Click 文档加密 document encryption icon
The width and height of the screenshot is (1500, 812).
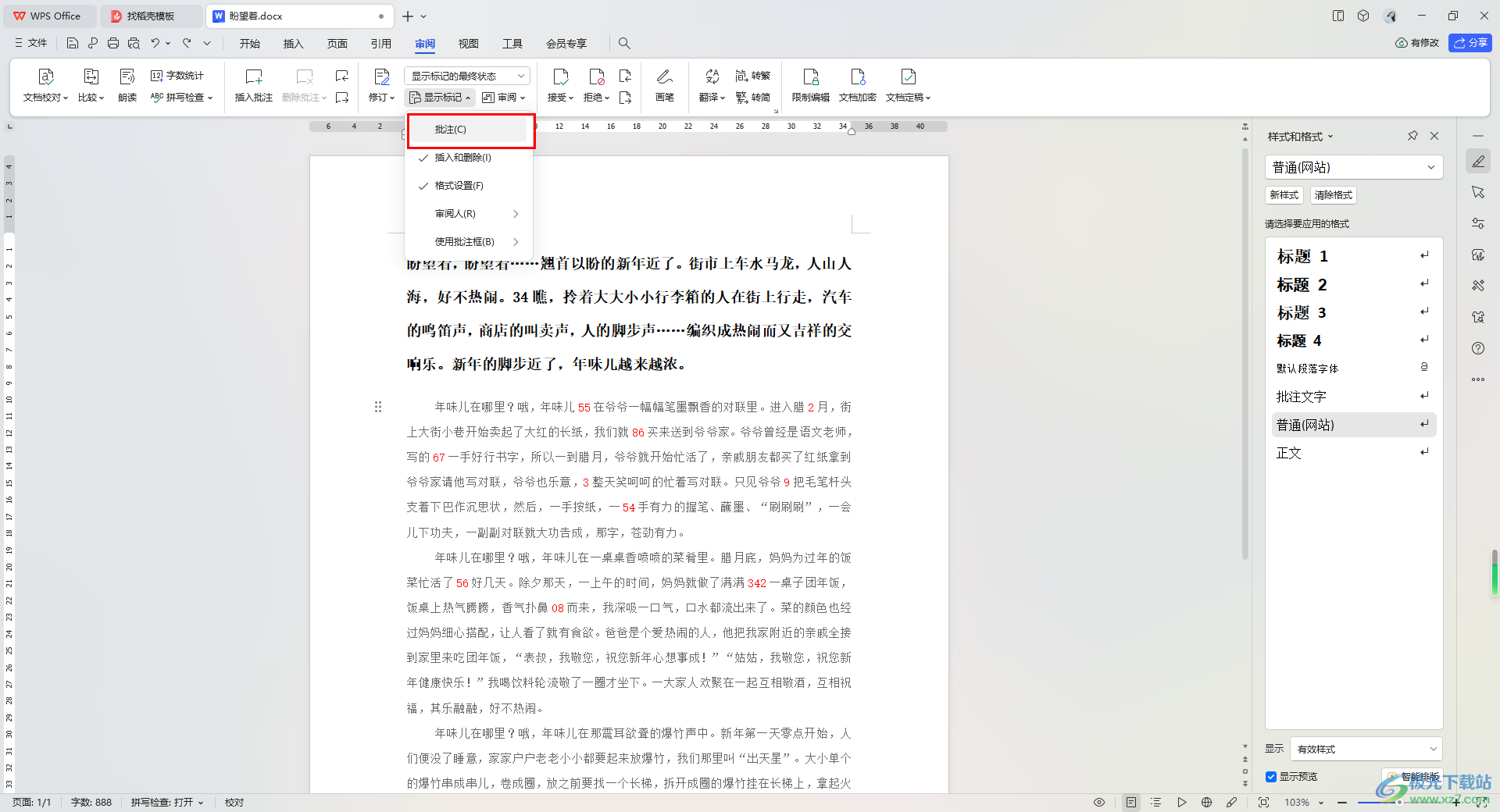(858, 85)
